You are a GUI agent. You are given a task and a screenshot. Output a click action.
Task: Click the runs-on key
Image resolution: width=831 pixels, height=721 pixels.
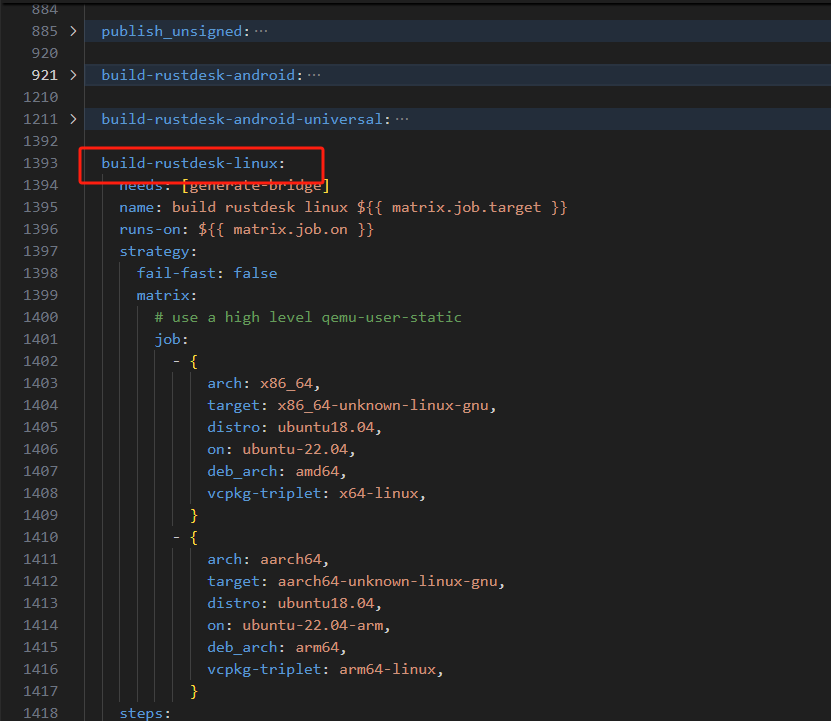coord(149,230)
